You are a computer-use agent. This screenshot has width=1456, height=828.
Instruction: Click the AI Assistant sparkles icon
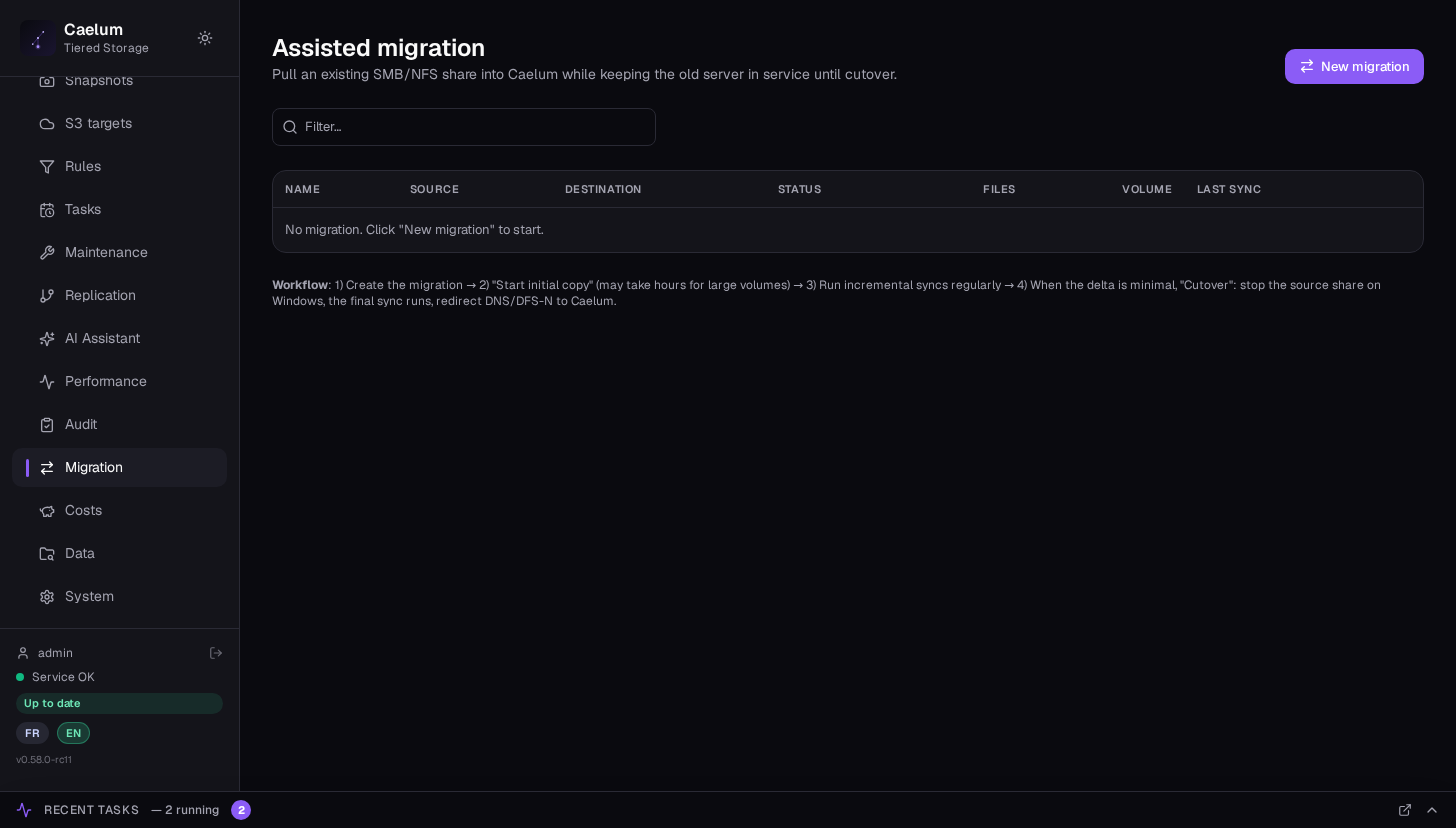pos(47,339)
